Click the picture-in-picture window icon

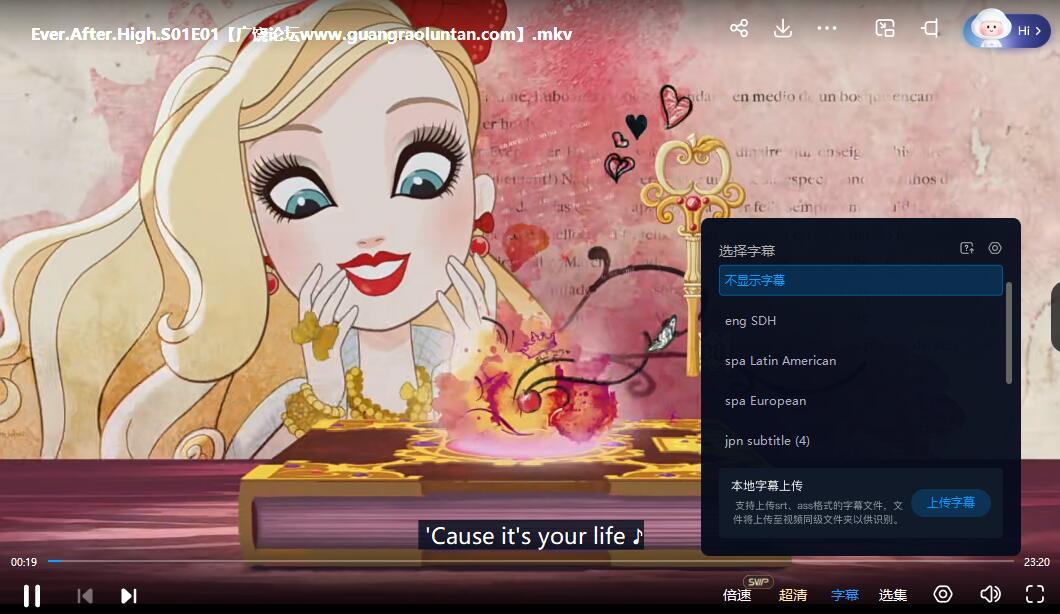pyautogui.click(x=885, y=28)
